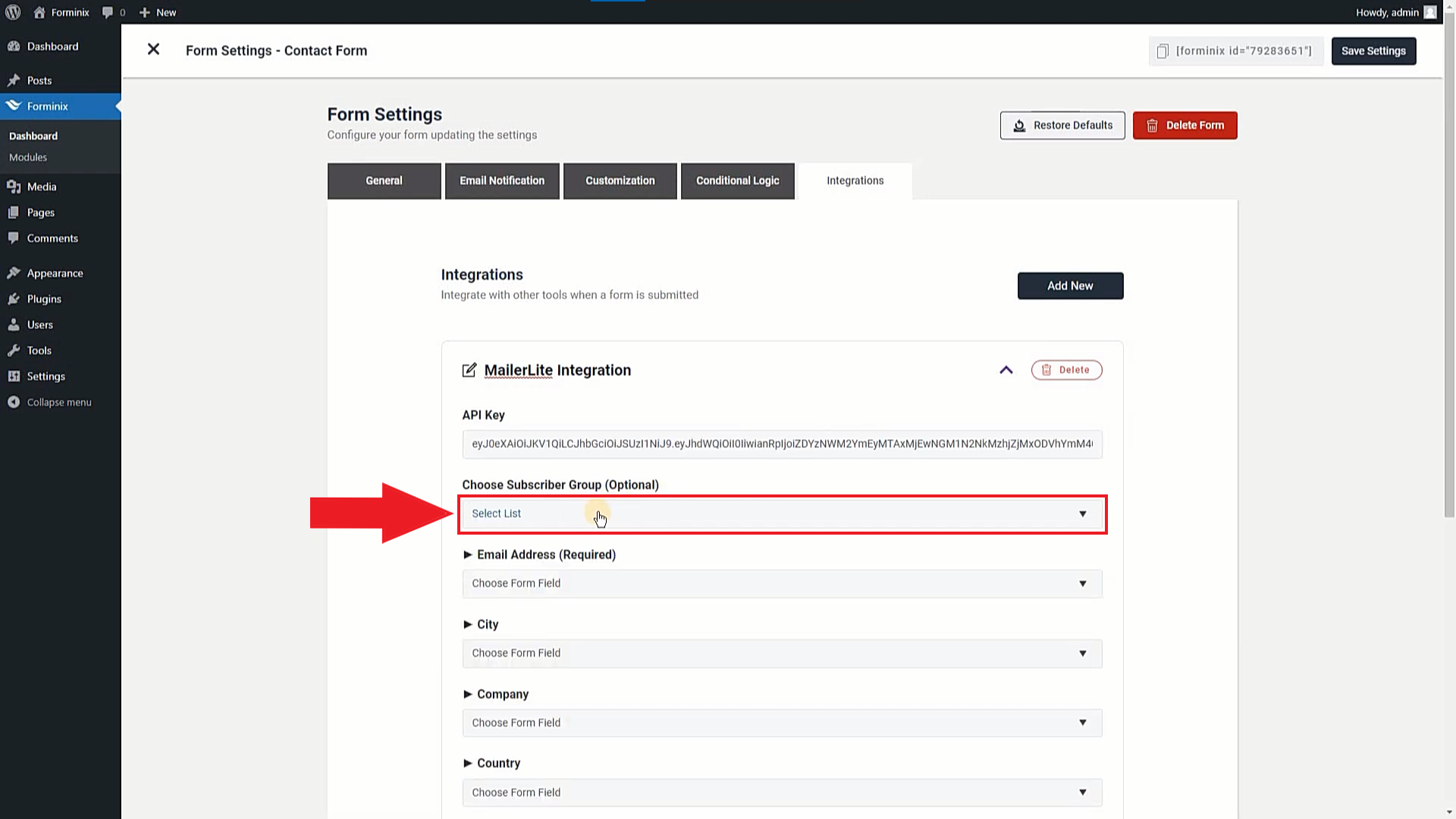Click the Restore Defaults icon
The height and width of the screenshot is (819, 1456).
coord(1019,125)
